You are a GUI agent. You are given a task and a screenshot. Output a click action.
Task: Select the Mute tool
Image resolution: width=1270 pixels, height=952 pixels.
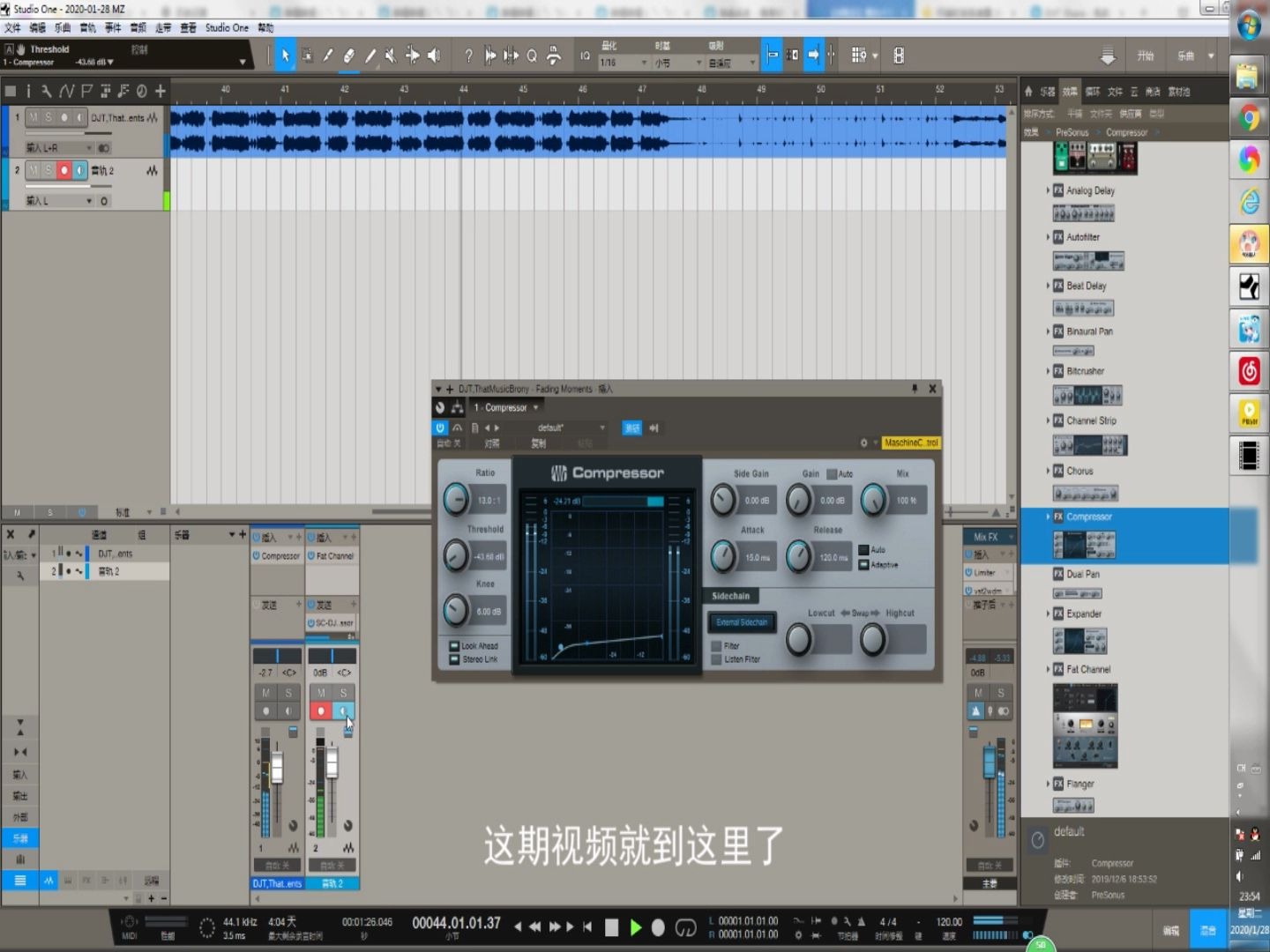pyautogui.click(x=391, y=56)
